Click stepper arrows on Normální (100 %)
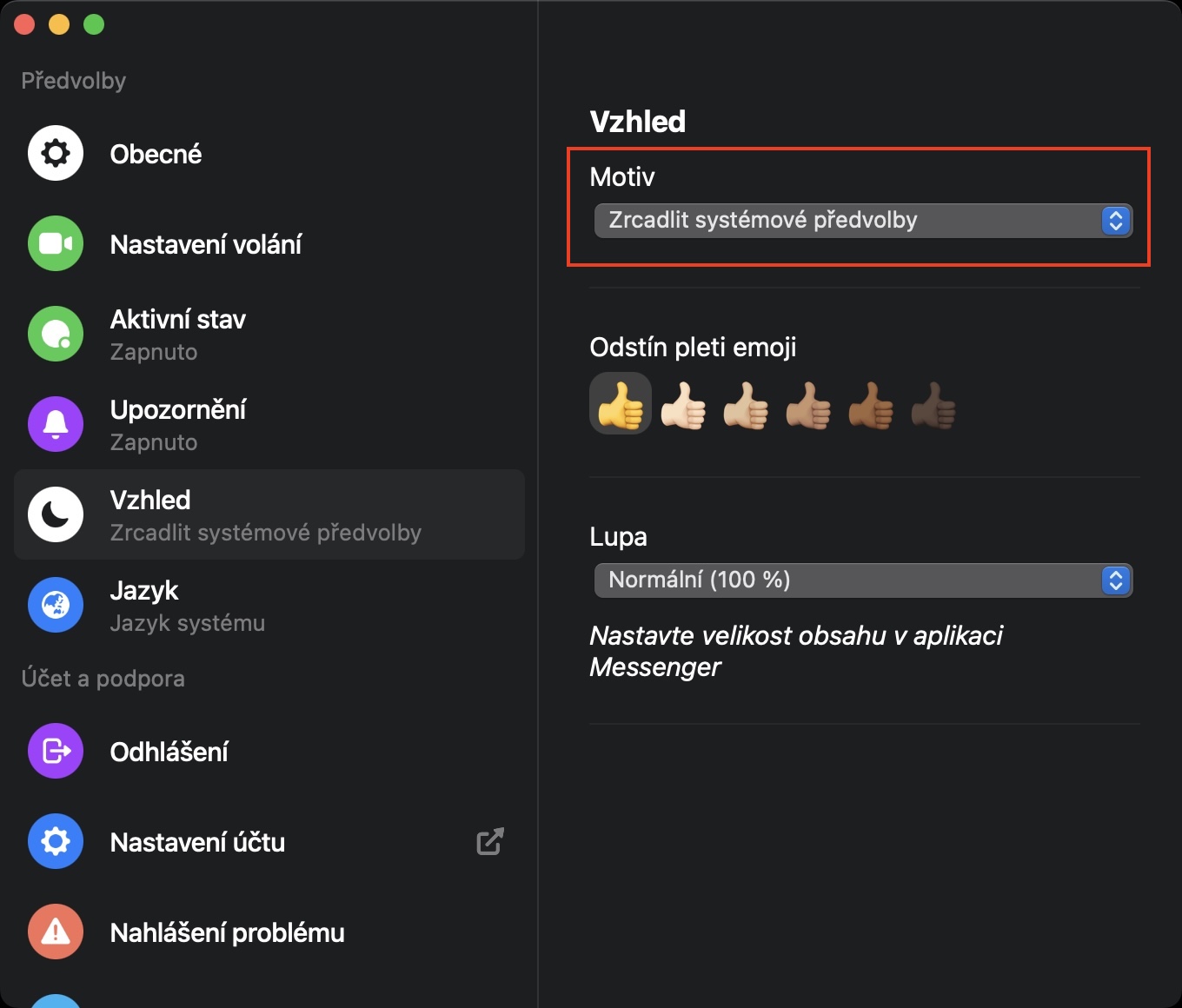The width and height of the screenshot is (1182, 1008). (1116, 580)
